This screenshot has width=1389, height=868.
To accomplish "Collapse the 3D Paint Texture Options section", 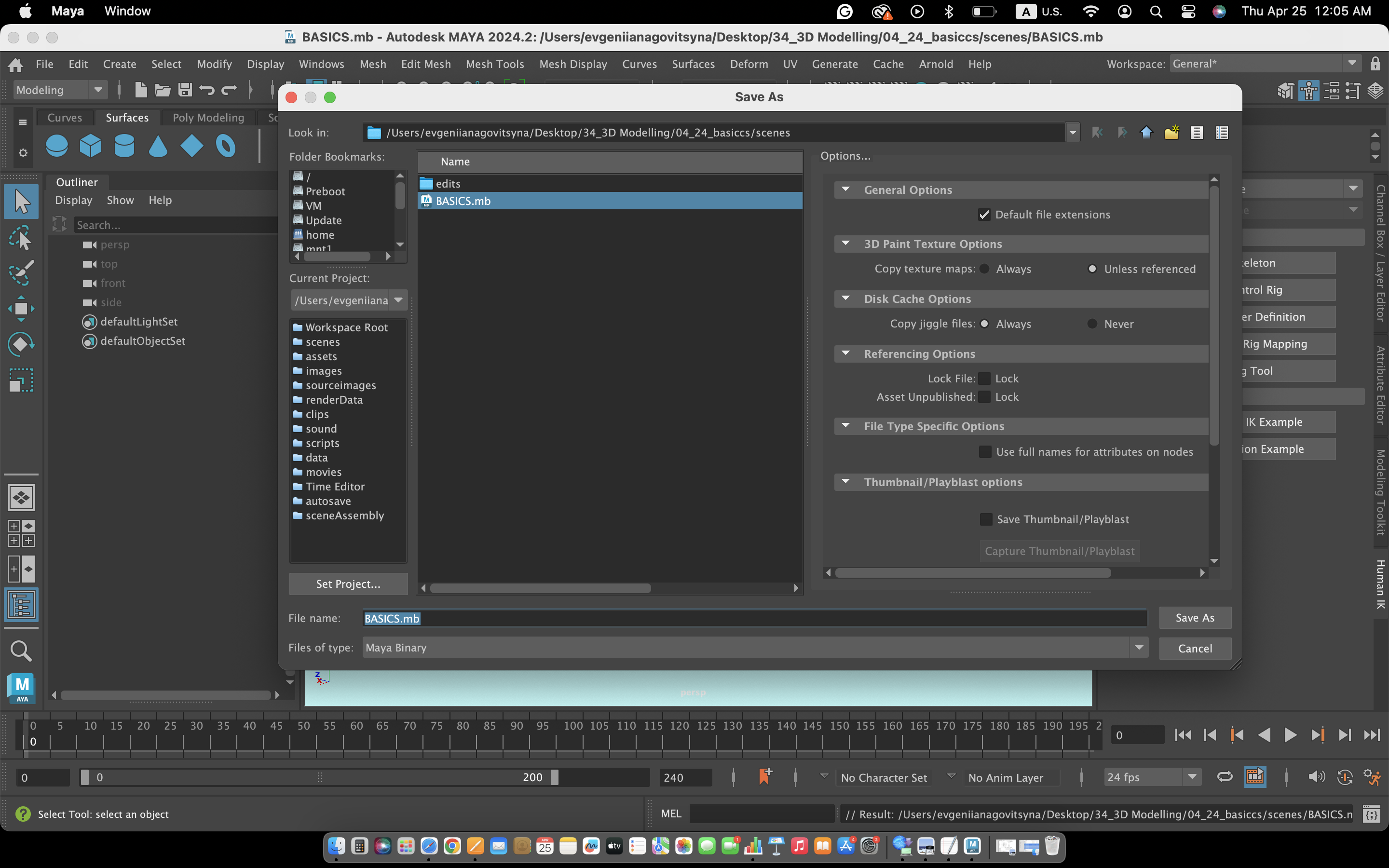I will click(845, 244).
